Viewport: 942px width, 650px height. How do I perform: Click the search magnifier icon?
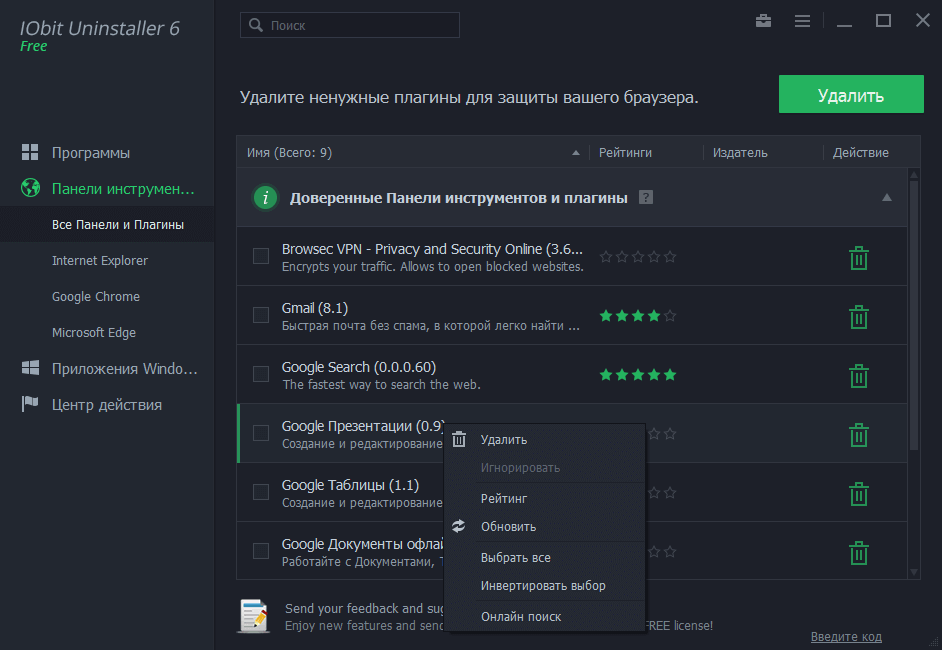[256, 25]
